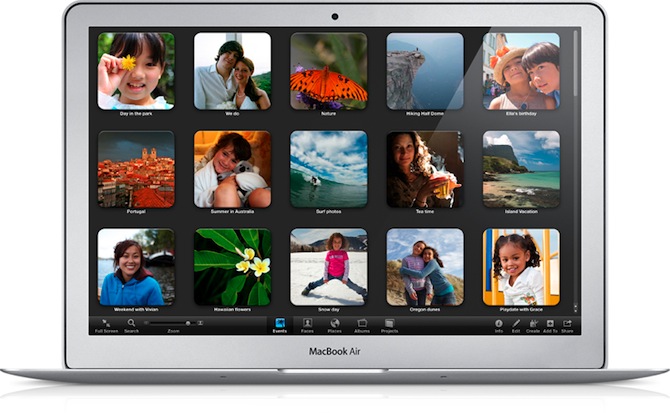Click the 'Weekend with Vivian' title text
The image size is (670, 413).
(136, 309)
